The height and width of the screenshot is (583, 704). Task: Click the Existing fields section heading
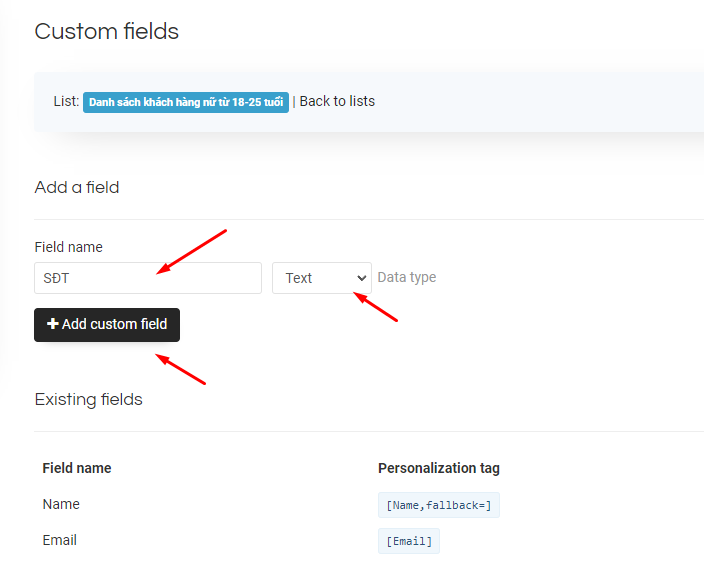(x=88, y=399)
